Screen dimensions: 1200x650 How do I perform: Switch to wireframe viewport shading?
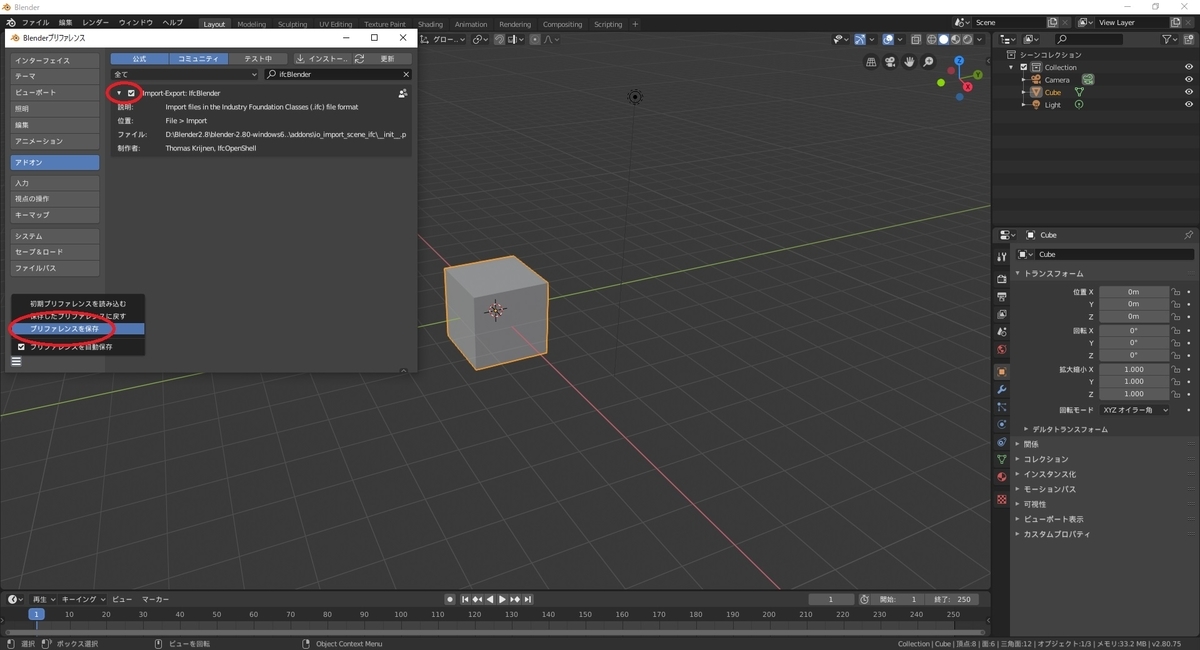coord(931,40)
